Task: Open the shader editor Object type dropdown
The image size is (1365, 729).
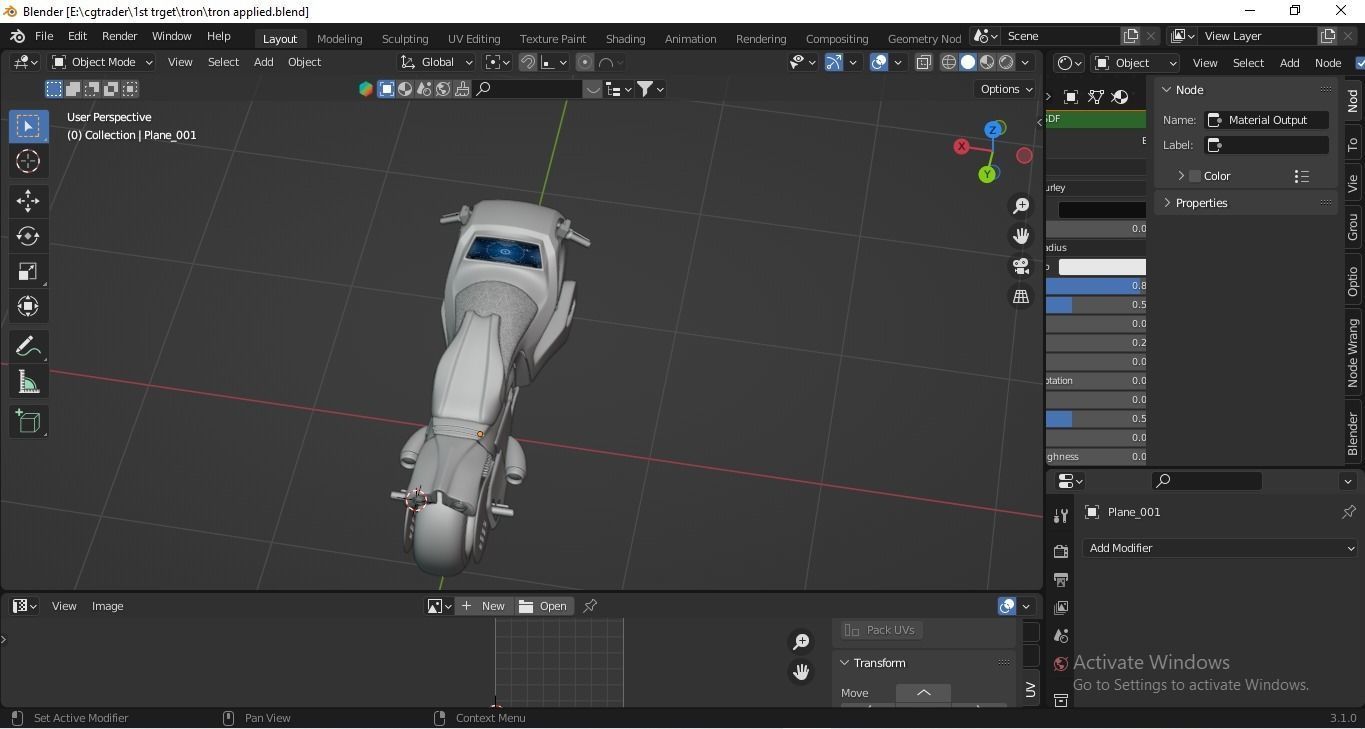Action: click(x=1136, y=63)
